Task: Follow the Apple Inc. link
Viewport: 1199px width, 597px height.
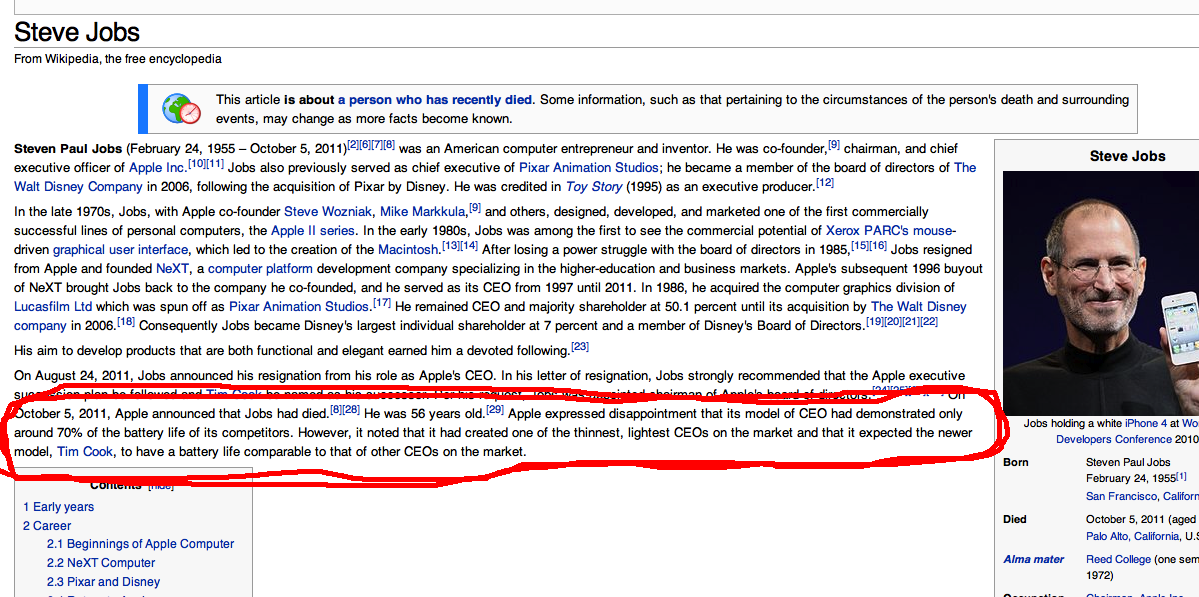Action: coord(157,168)
